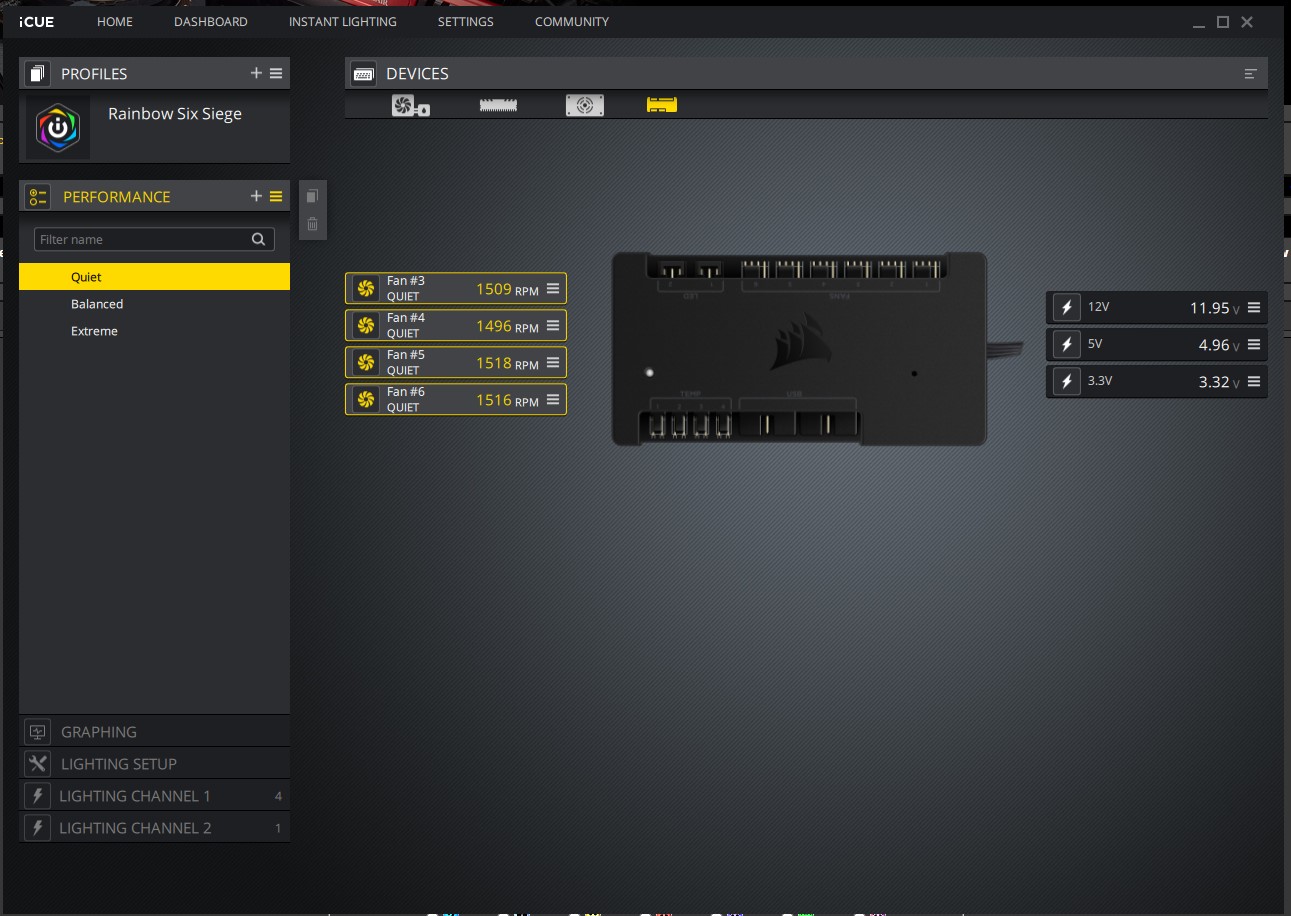Click the 12V rail lightning icon
The height and width of the screenshot is (916, 1291).
pyautogui.click(x=1067, y=308)
